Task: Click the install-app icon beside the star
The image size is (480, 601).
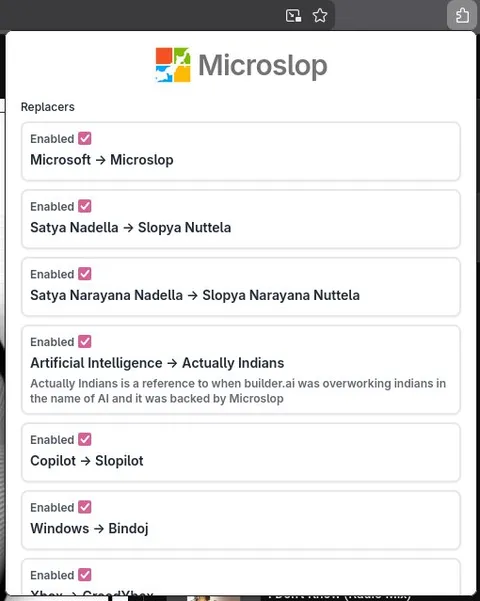Action: 293,16
